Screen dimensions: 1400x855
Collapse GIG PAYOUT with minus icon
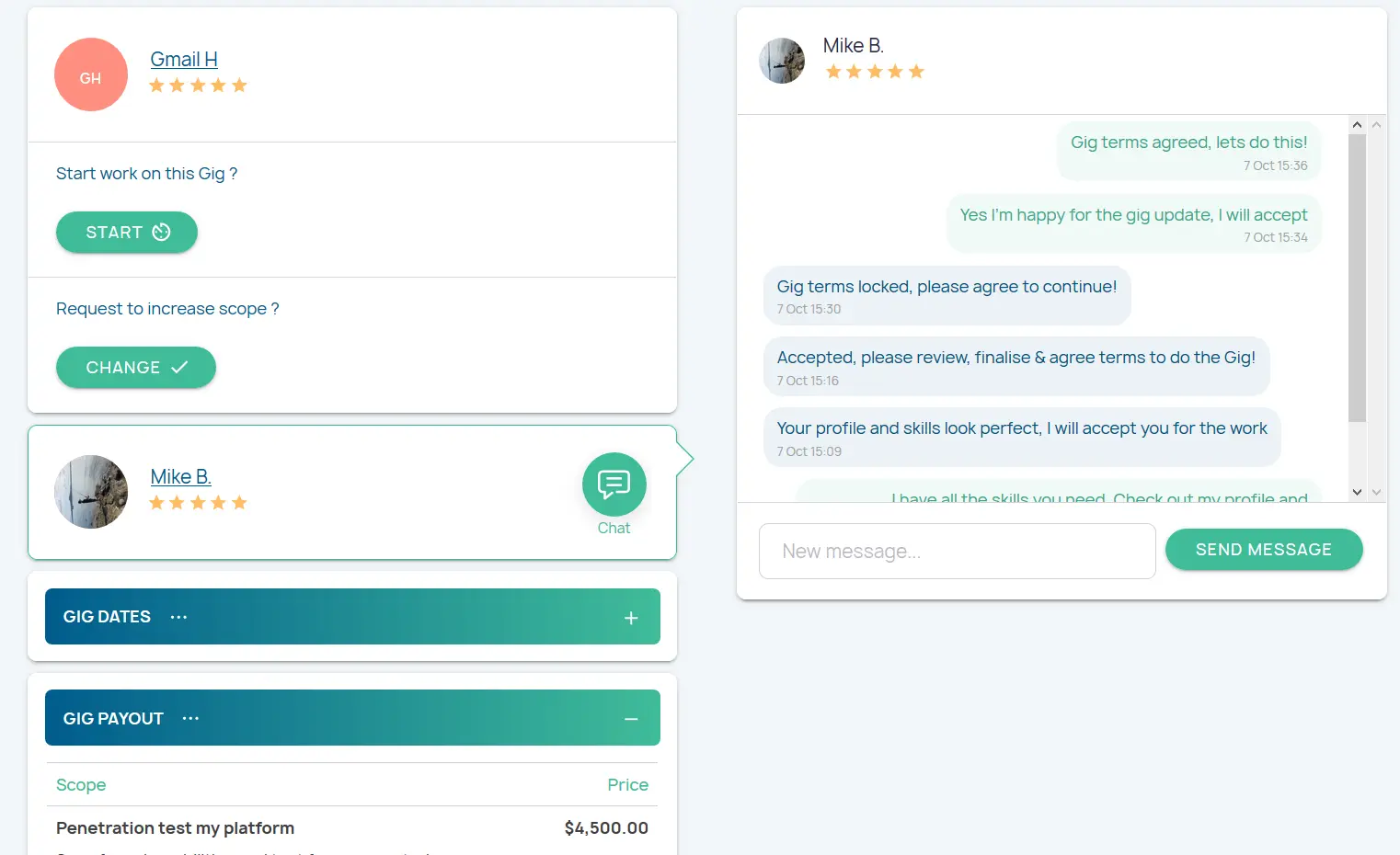631,719
